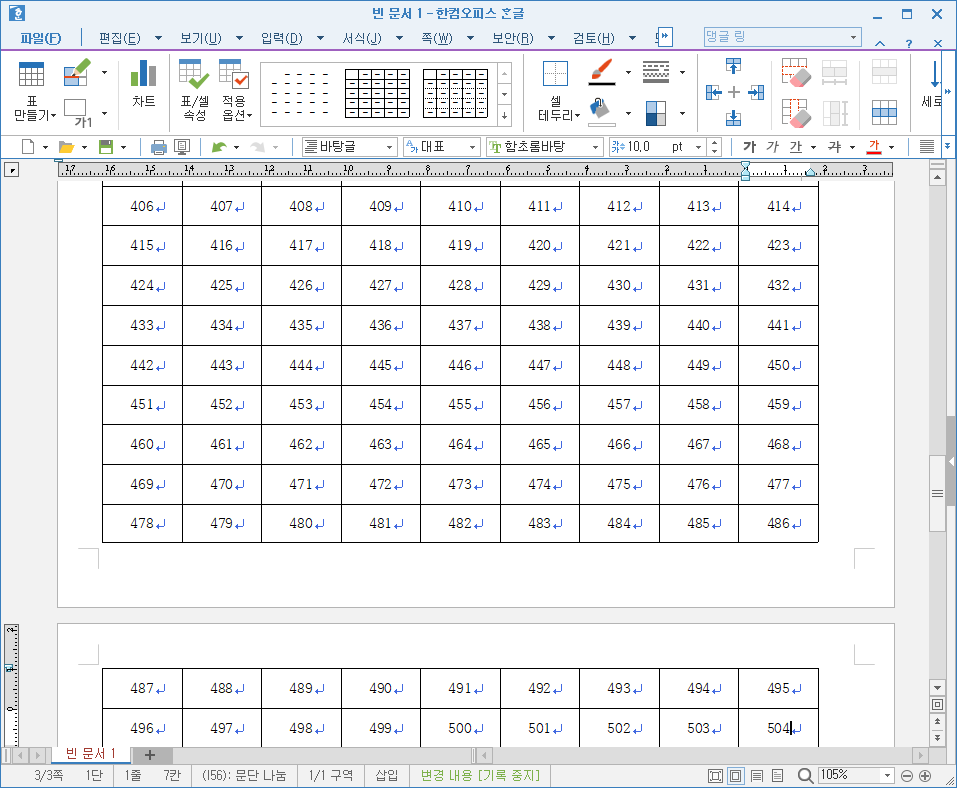Toggle justify paragraph alignment
This screenshot has height=788, width=957.
tap(926, 146)
